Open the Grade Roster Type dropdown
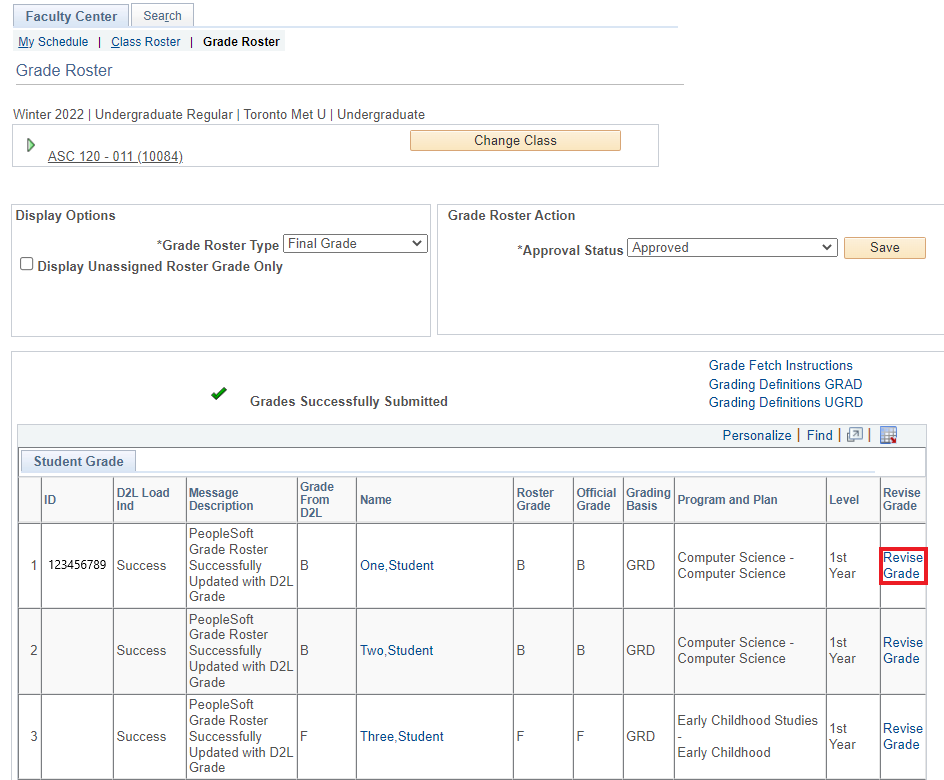 point(355,244)
